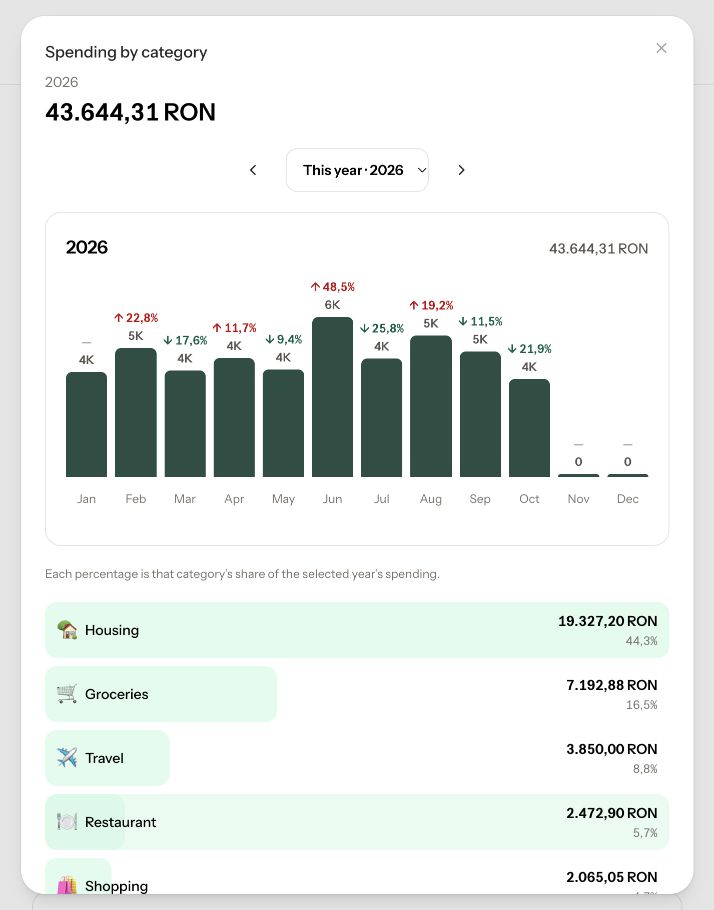714x910 pixels.
Task: Select the February bar in the chart
Action: coord(136,413)
